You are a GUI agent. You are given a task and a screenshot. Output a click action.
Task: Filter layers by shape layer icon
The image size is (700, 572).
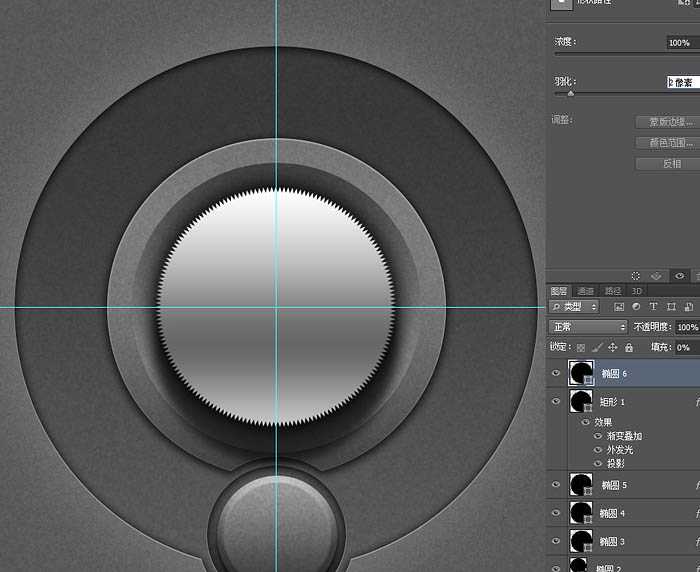click(671, 307)
